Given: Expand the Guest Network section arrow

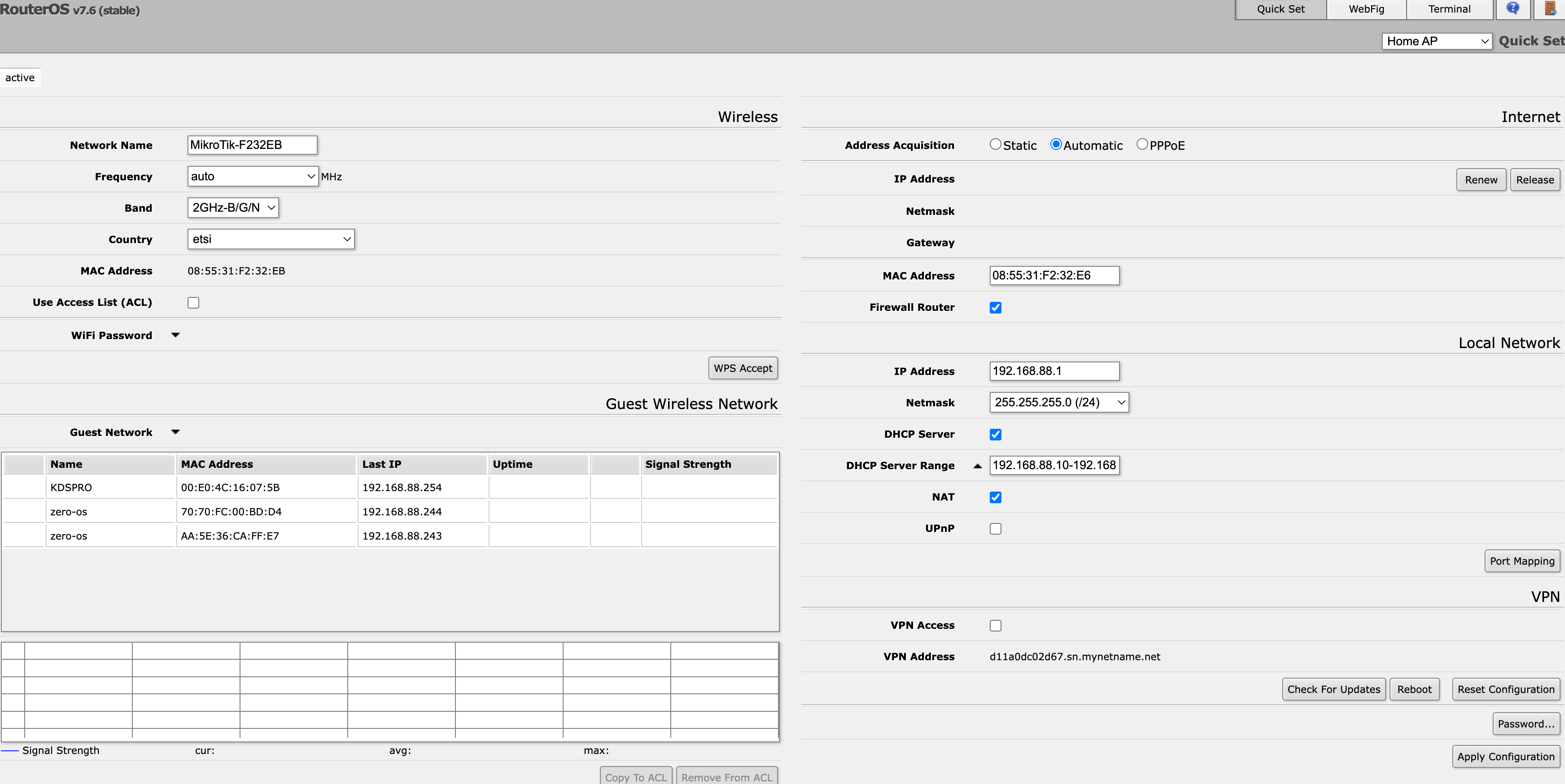Looking at the screenshot, I should point(175,432).
